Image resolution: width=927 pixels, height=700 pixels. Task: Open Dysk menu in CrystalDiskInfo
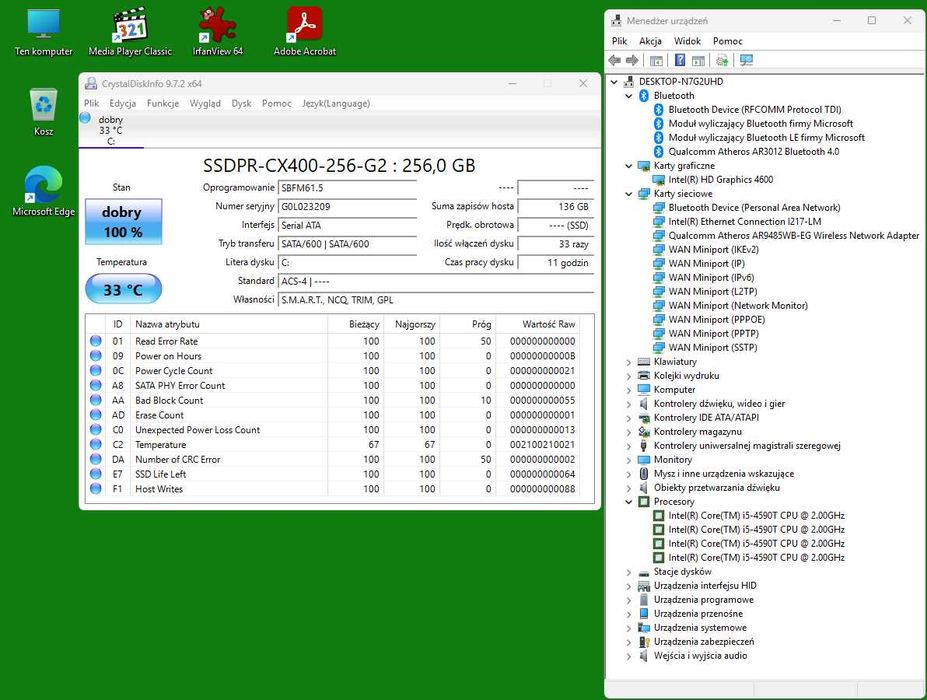point(241,103)
